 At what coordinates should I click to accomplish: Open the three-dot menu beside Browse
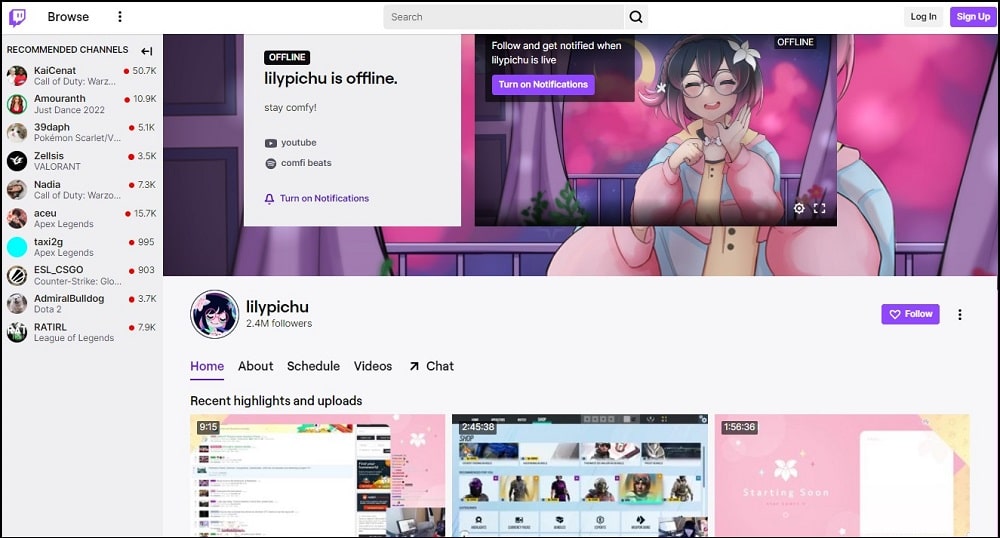tap(120, 17)
